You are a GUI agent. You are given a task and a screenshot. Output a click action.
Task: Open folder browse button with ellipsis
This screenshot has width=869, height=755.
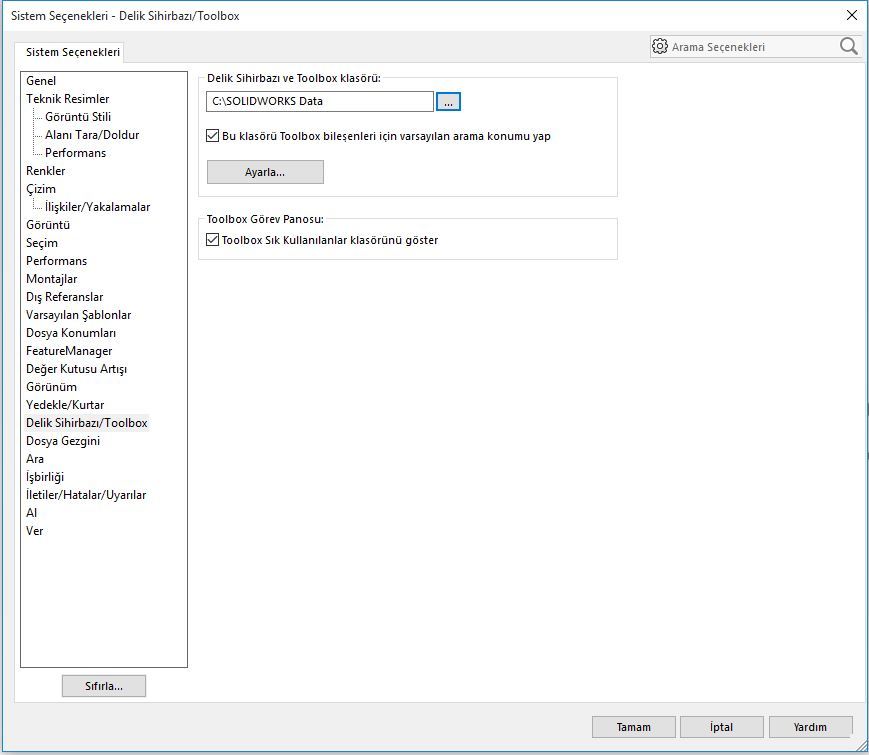point(448,101)
